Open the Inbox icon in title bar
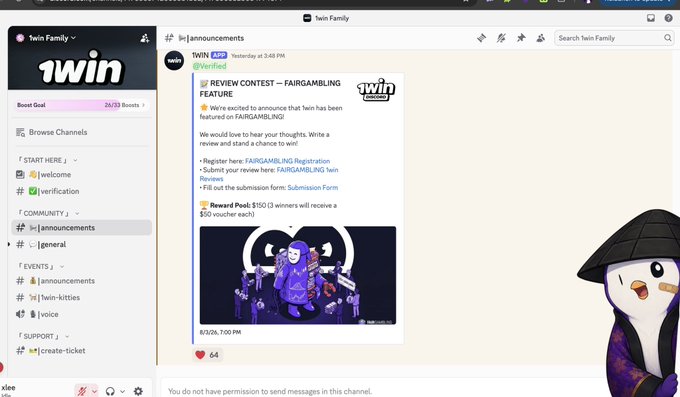 point(651,18)
